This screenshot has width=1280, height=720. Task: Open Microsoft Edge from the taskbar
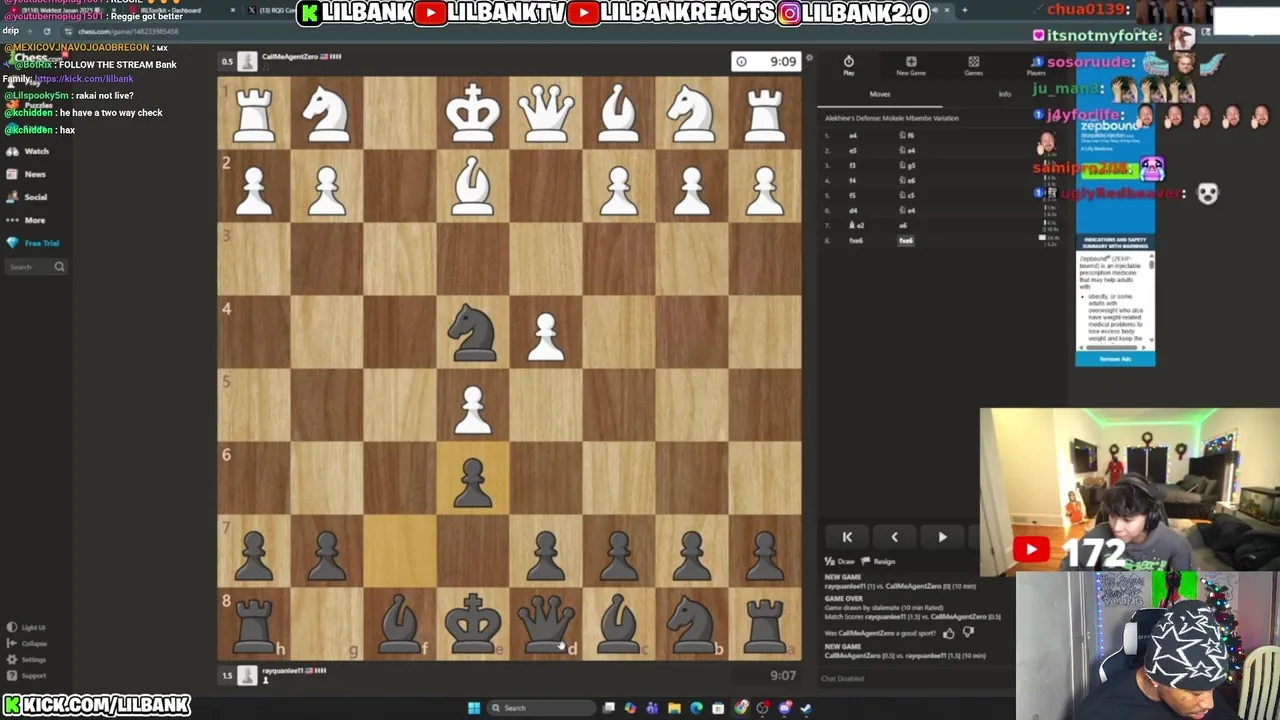(x=697, y=708)
